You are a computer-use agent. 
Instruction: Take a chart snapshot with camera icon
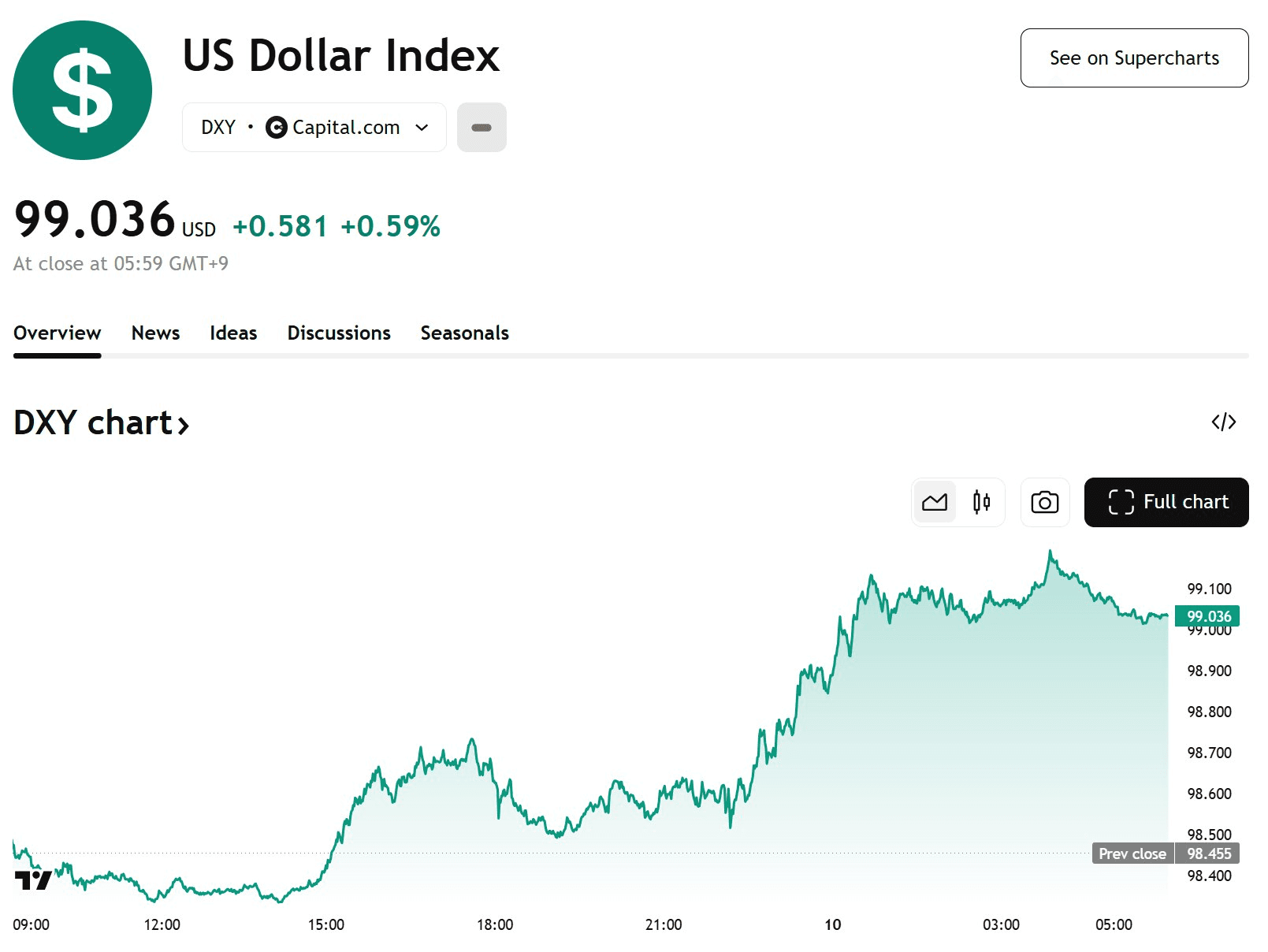click(x=1044, y=502)
